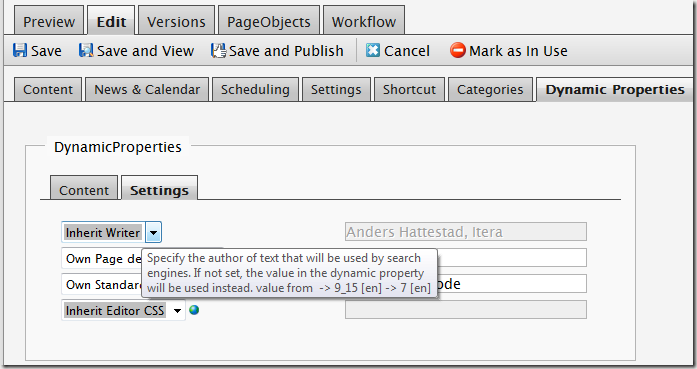Click the Cancel X icon
Image resolution: width=697 pixels, height=369 pixels.
tap(373, 50)
